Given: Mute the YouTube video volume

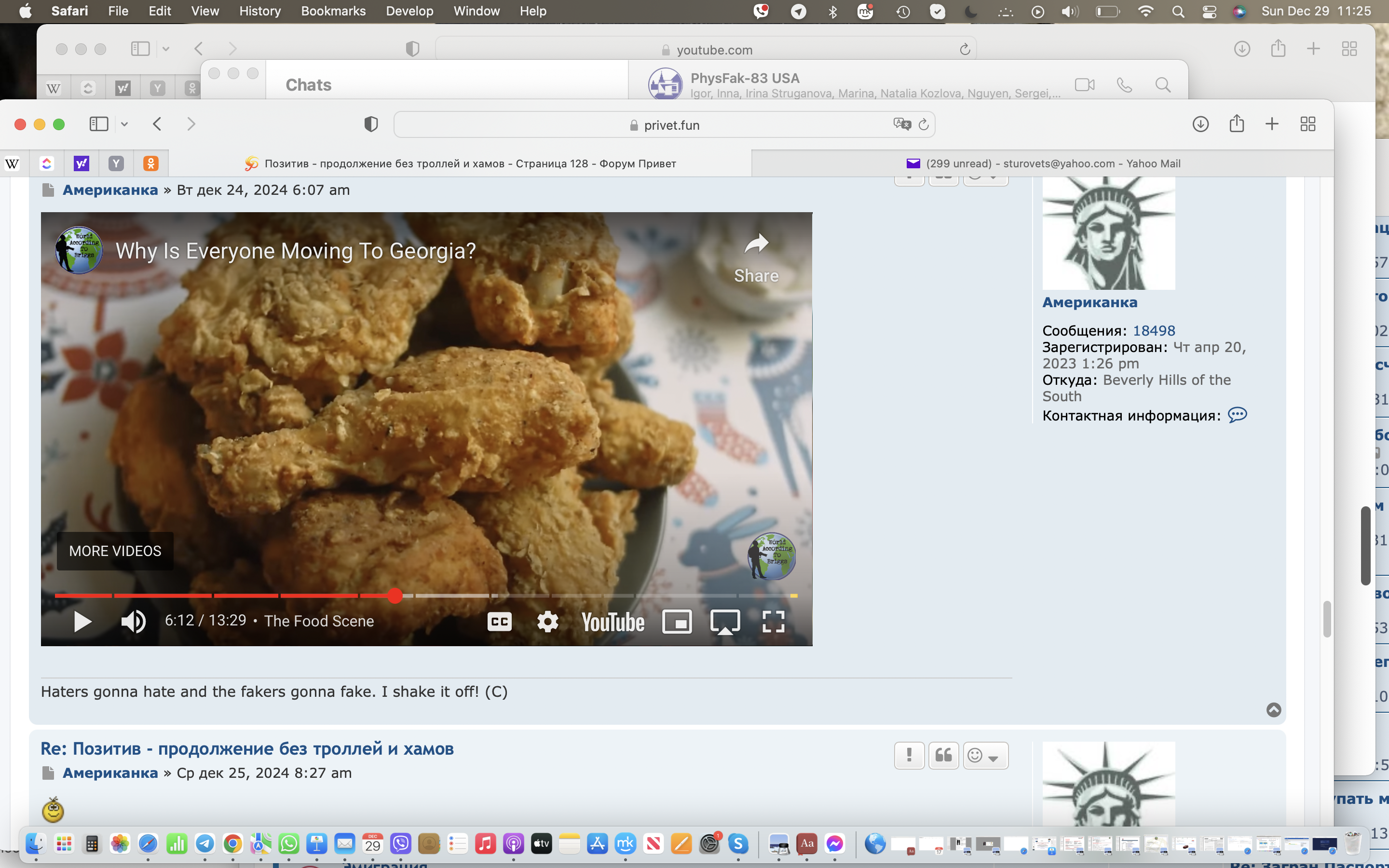Looking at the screenshot, I should [134, 621].
